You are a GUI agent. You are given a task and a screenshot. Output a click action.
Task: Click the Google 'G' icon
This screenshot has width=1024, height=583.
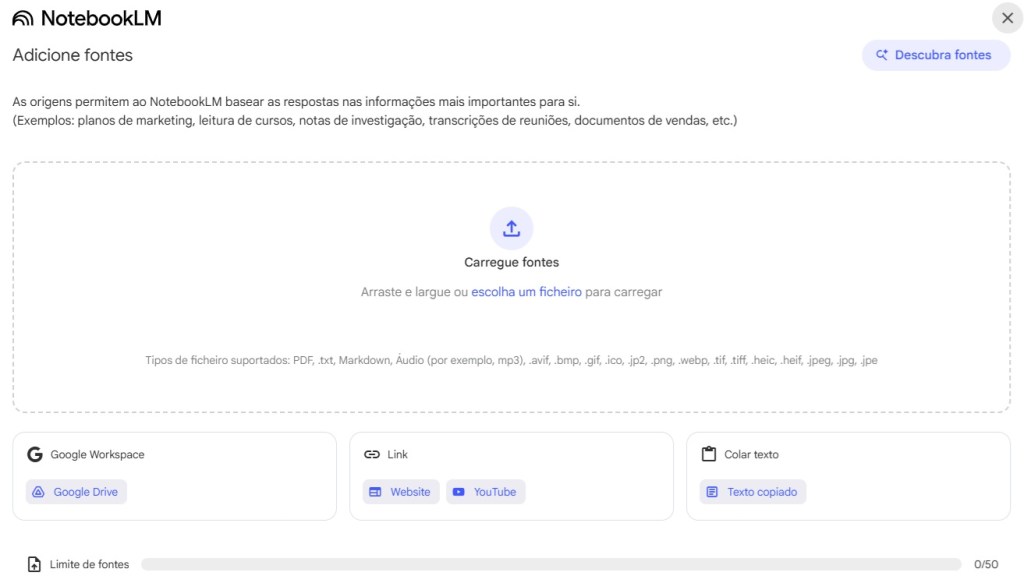(35, 454)
